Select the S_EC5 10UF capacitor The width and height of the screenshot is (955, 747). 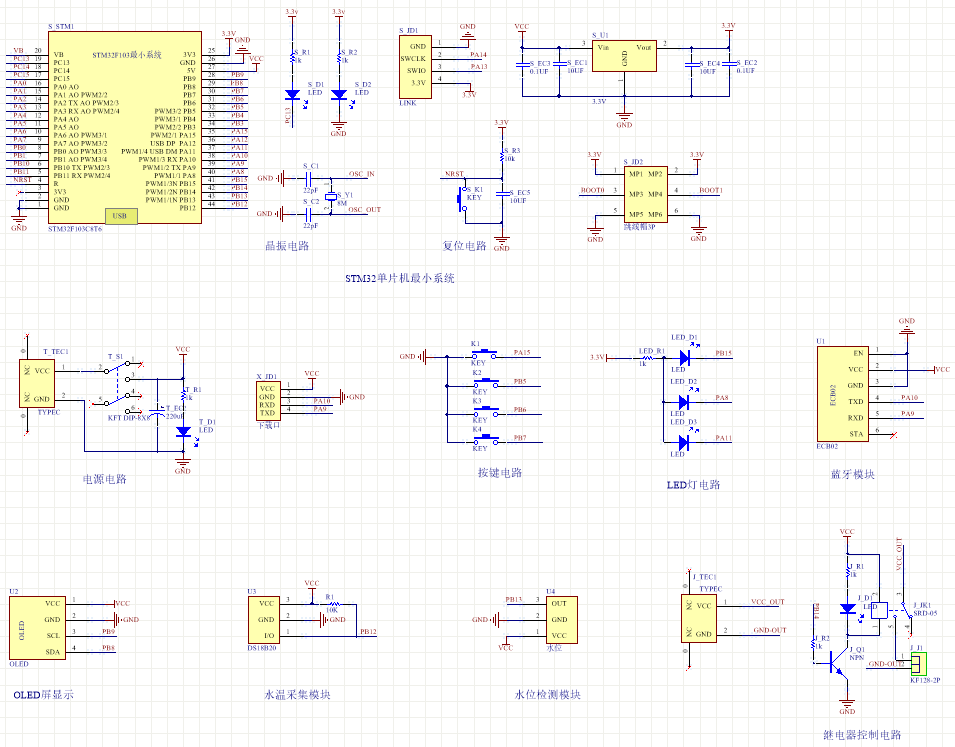click(x=502, y=193)
